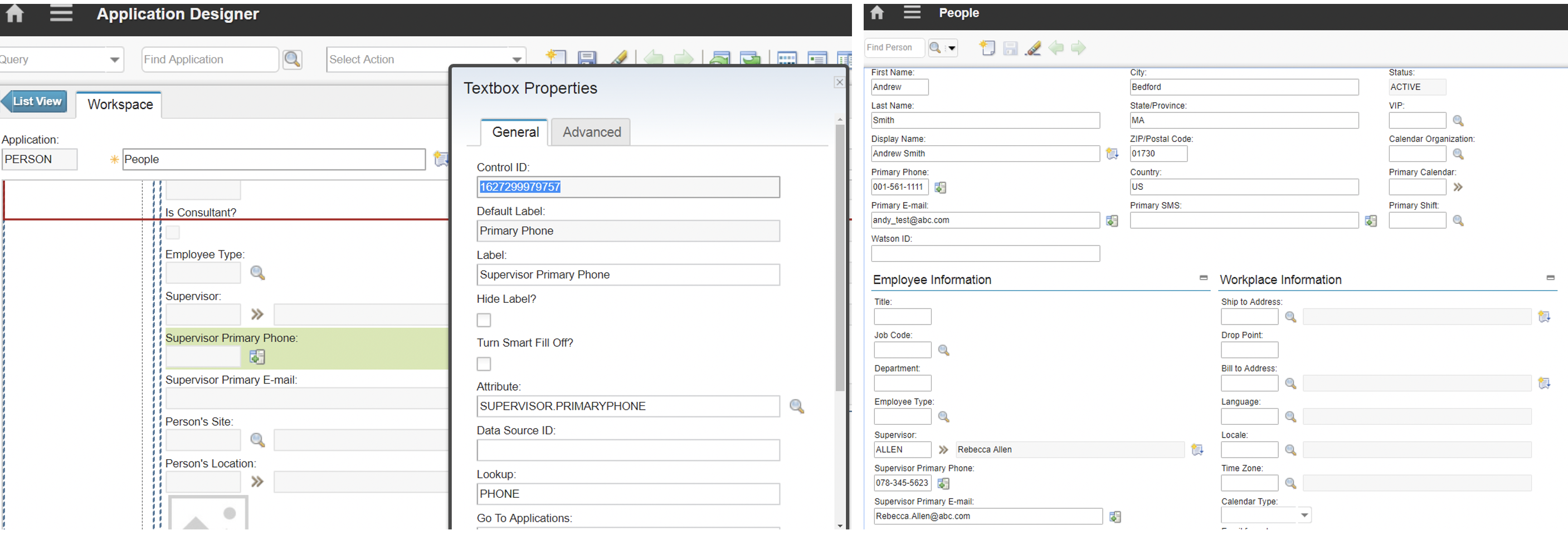This screenshot has height=540, width=1568.
Task: Expand the Calendar Type dropdown
Action: [x=1304, y=516]
